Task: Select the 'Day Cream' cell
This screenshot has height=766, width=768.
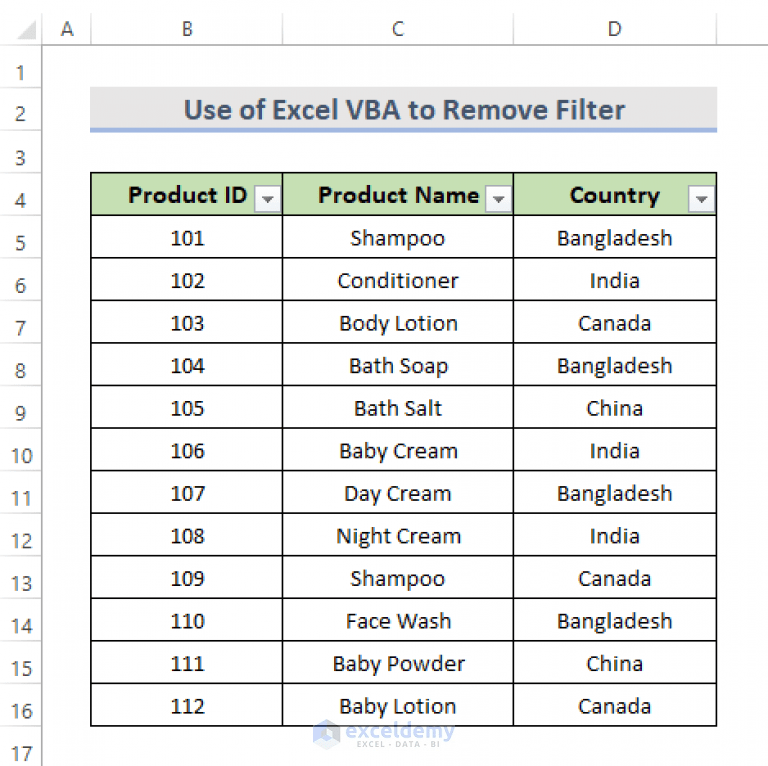Action: point(398,493)
